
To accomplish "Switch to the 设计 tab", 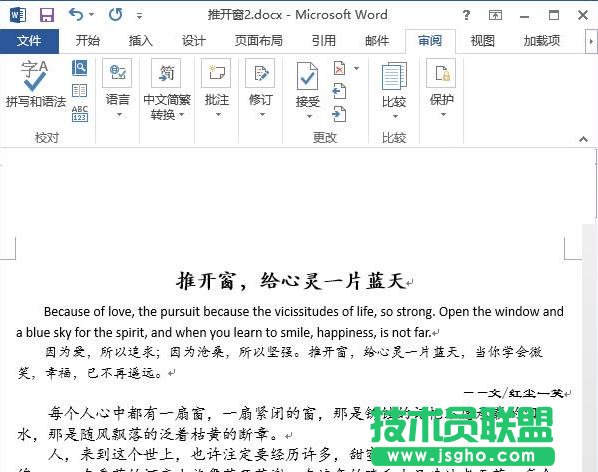I will pyautogui.click(x=194, y=40).
